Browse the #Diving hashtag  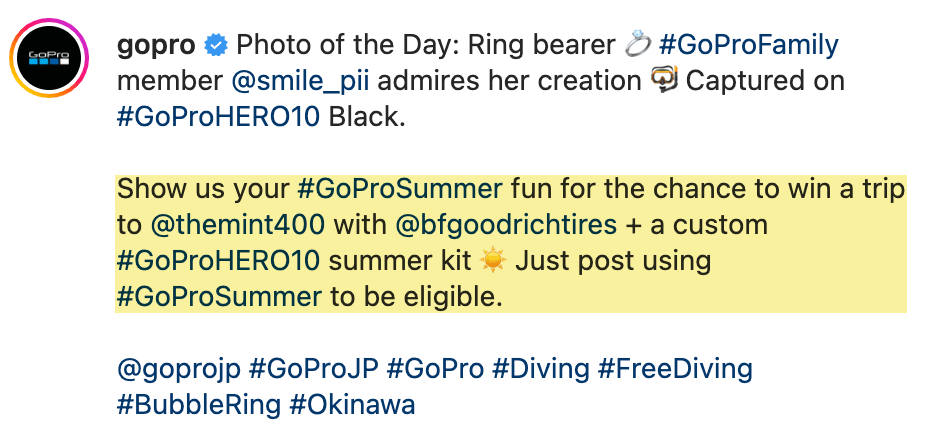click(x=540, y=369)
